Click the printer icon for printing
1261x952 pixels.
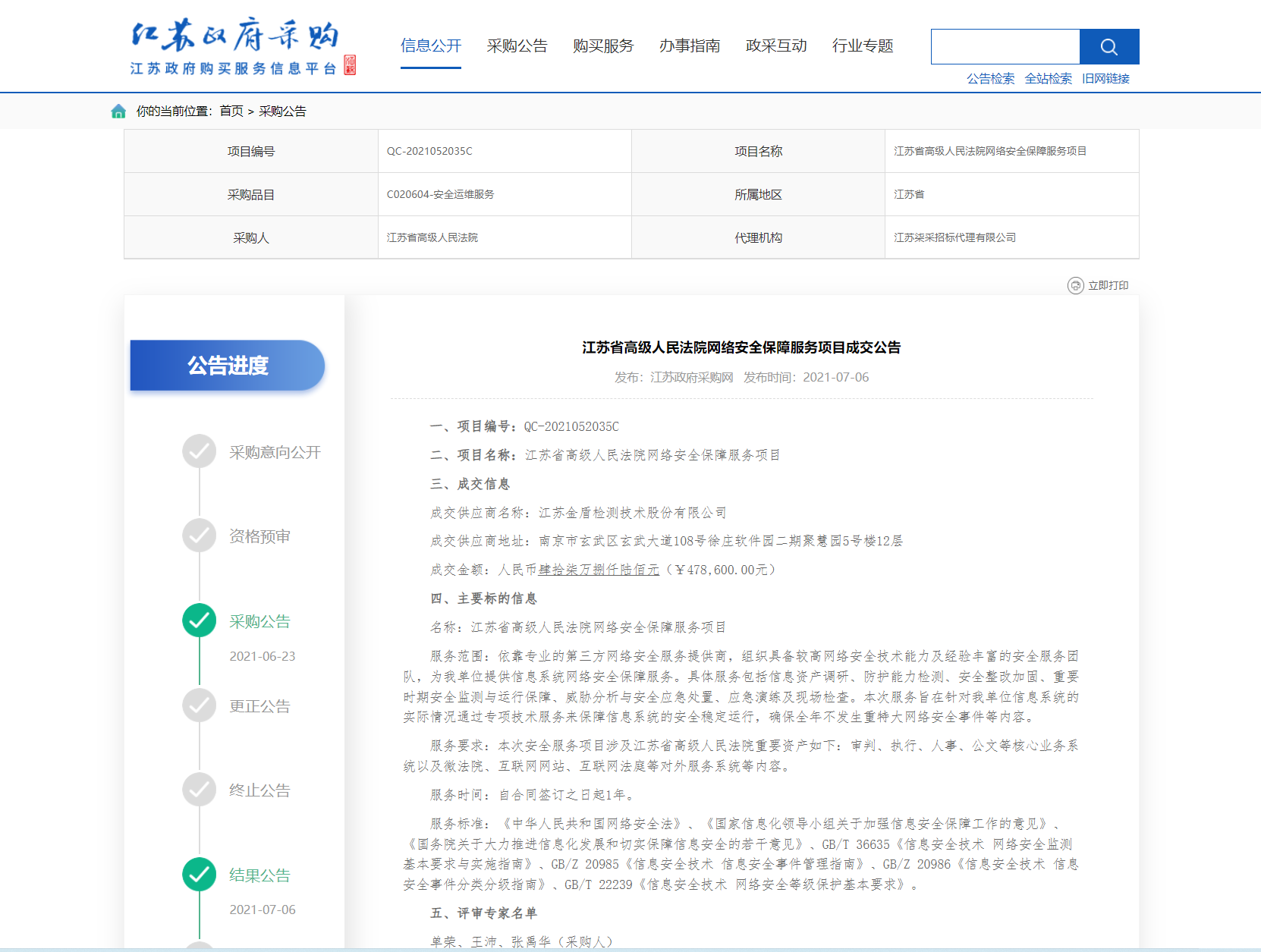[1075, 285]
